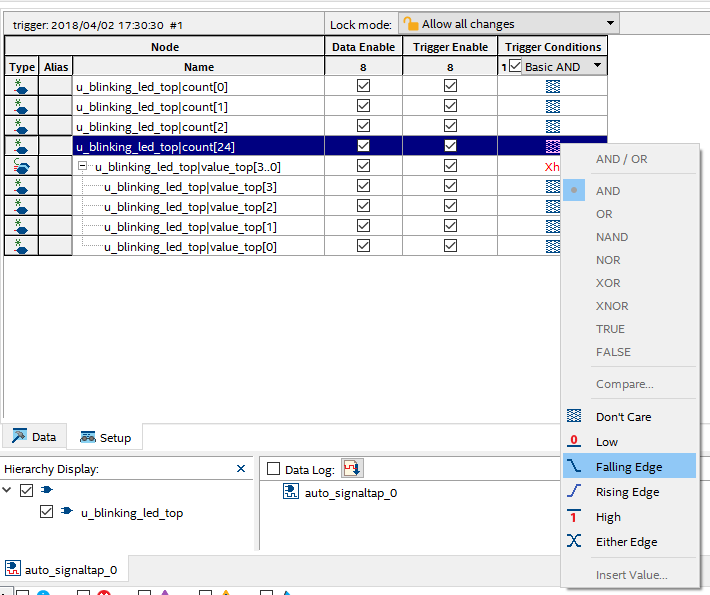Open the Basic AND trigger condition dropdown
Image resolution: width=710 pixels, height=595 pixels.
pos(597,66)
